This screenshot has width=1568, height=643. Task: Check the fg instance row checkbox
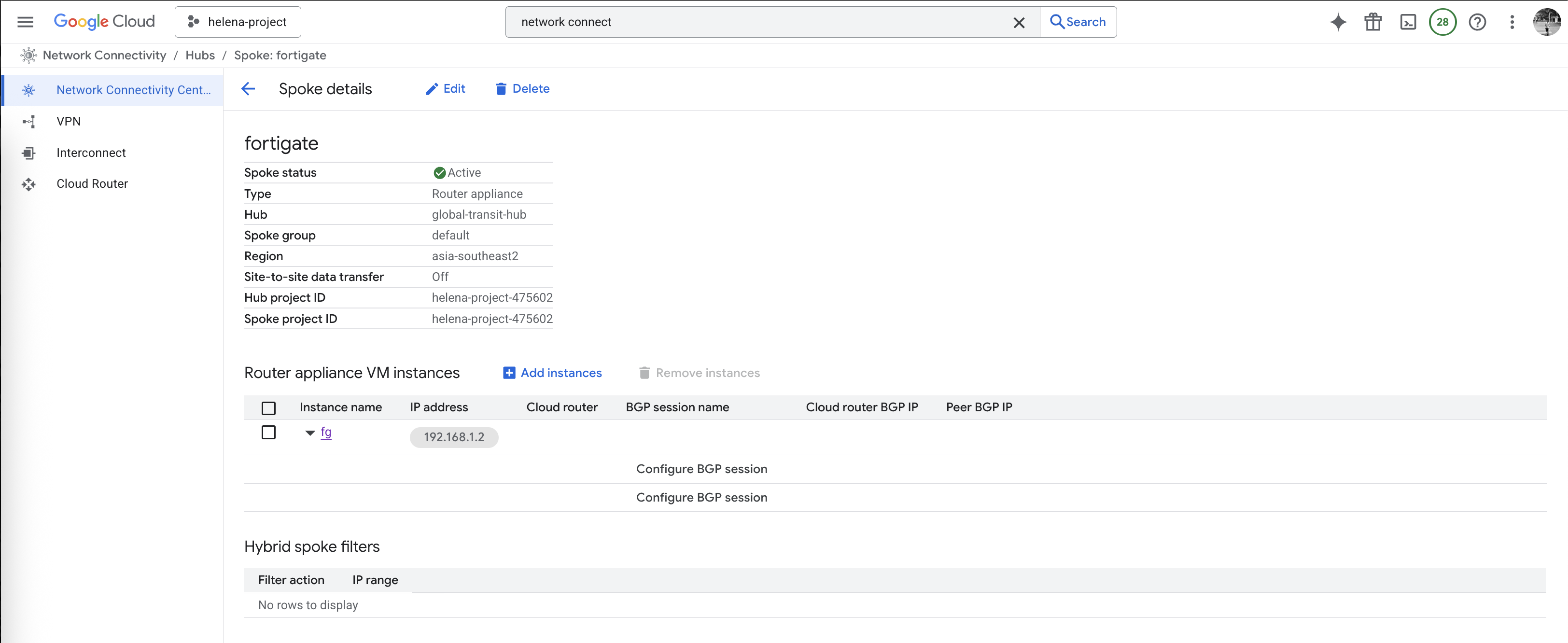(268, 433)
